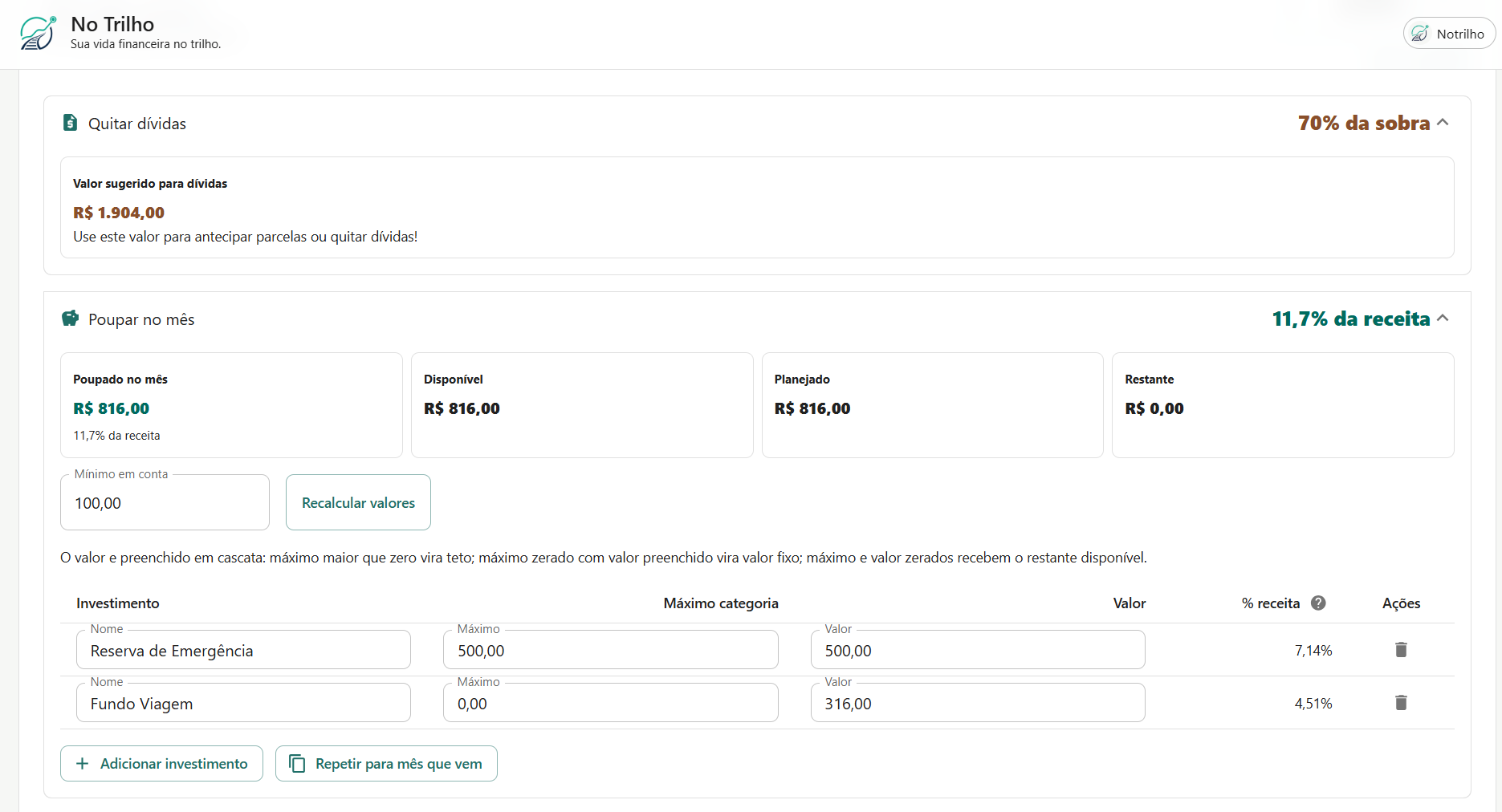This screenshot has width=1502, height=812.
Task: Click the Poupar no mês title
Action: pos(141,319)
